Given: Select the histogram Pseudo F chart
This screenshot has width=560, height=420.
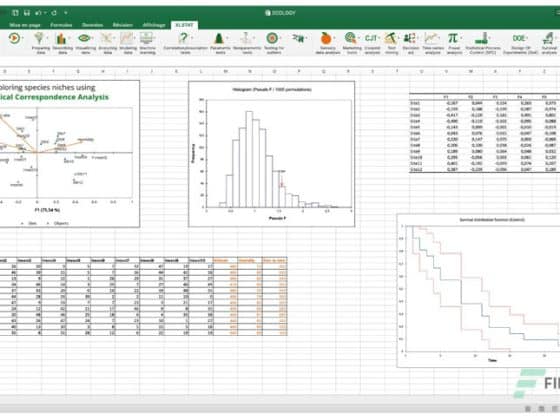Looking at the screenshot, I should pos(271,154).
